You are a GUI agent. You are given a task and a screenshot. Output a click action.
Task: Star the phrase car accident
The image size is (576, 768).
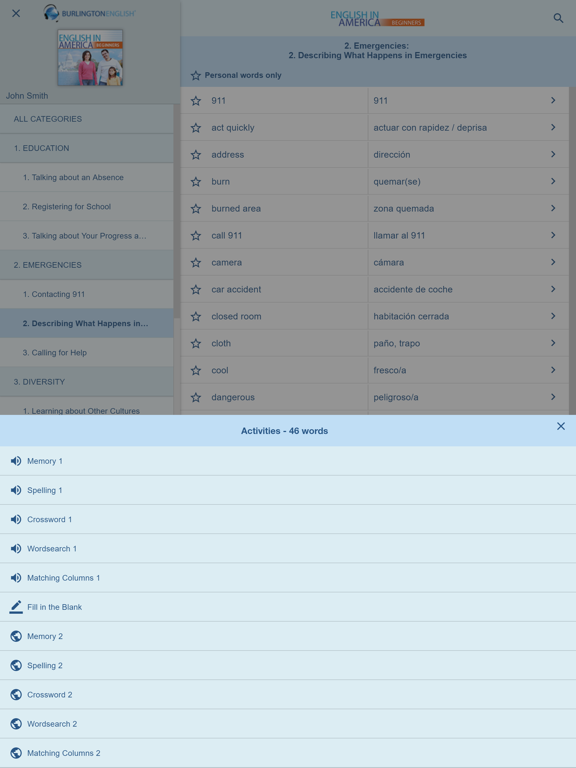pos(196,289)
